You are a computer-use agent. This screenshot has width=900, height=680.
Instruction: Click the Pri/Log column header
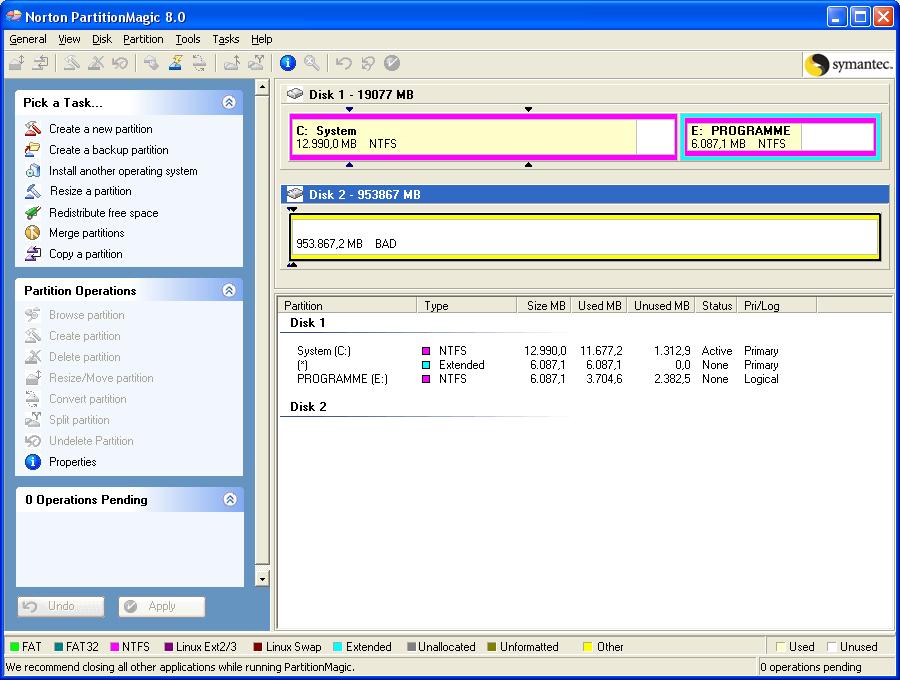[x=777, y=306]
